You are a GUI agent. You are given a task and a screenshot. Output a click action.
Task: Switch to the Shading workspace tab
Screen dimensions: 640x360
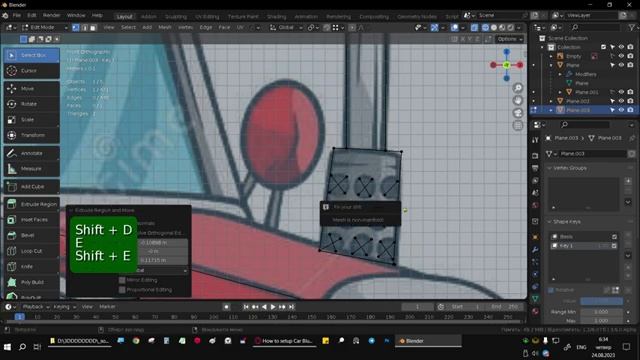pos(277,17)
